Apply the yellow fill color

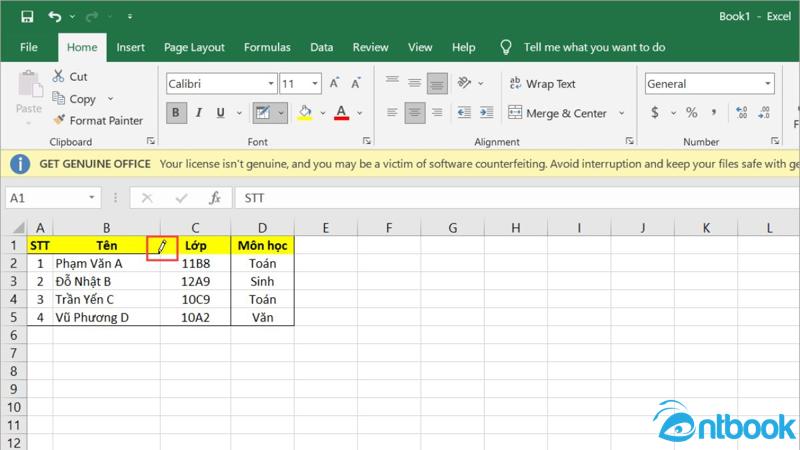click(x=305, y=113)
